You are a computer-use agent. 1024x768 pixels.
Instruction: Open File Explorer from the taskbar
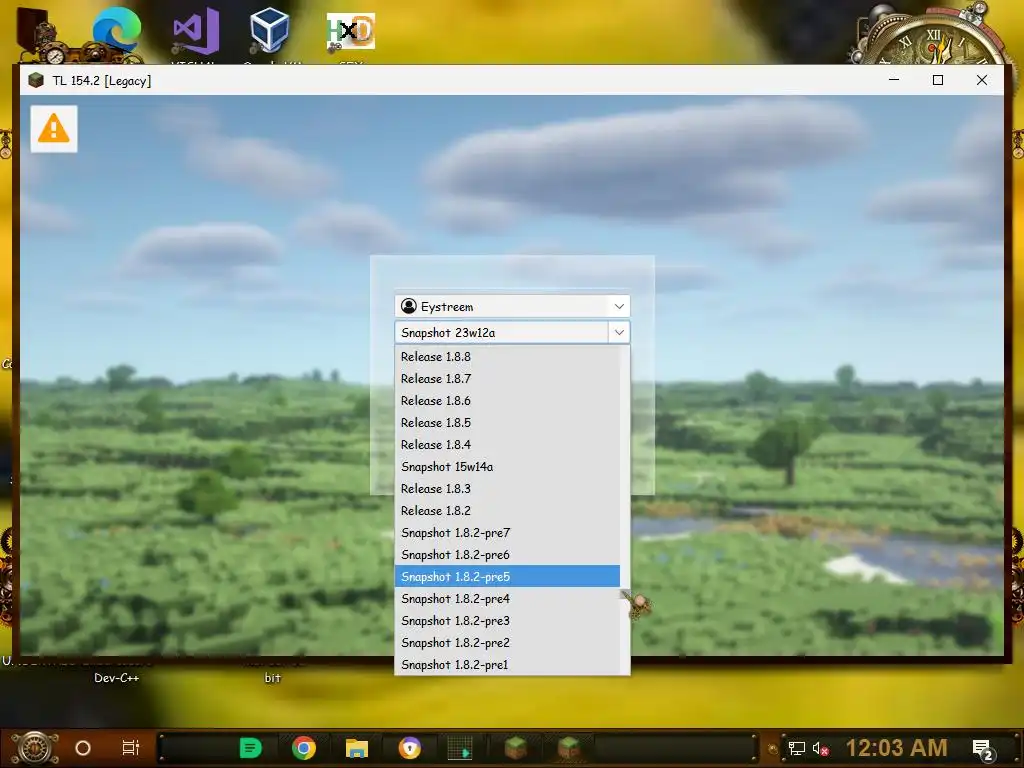pos(357,748)
